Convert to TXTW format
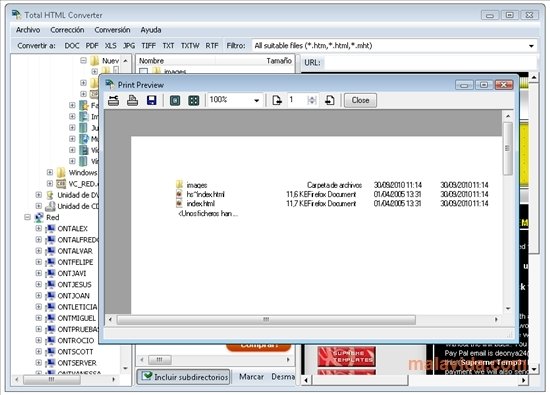 [190, 46]
